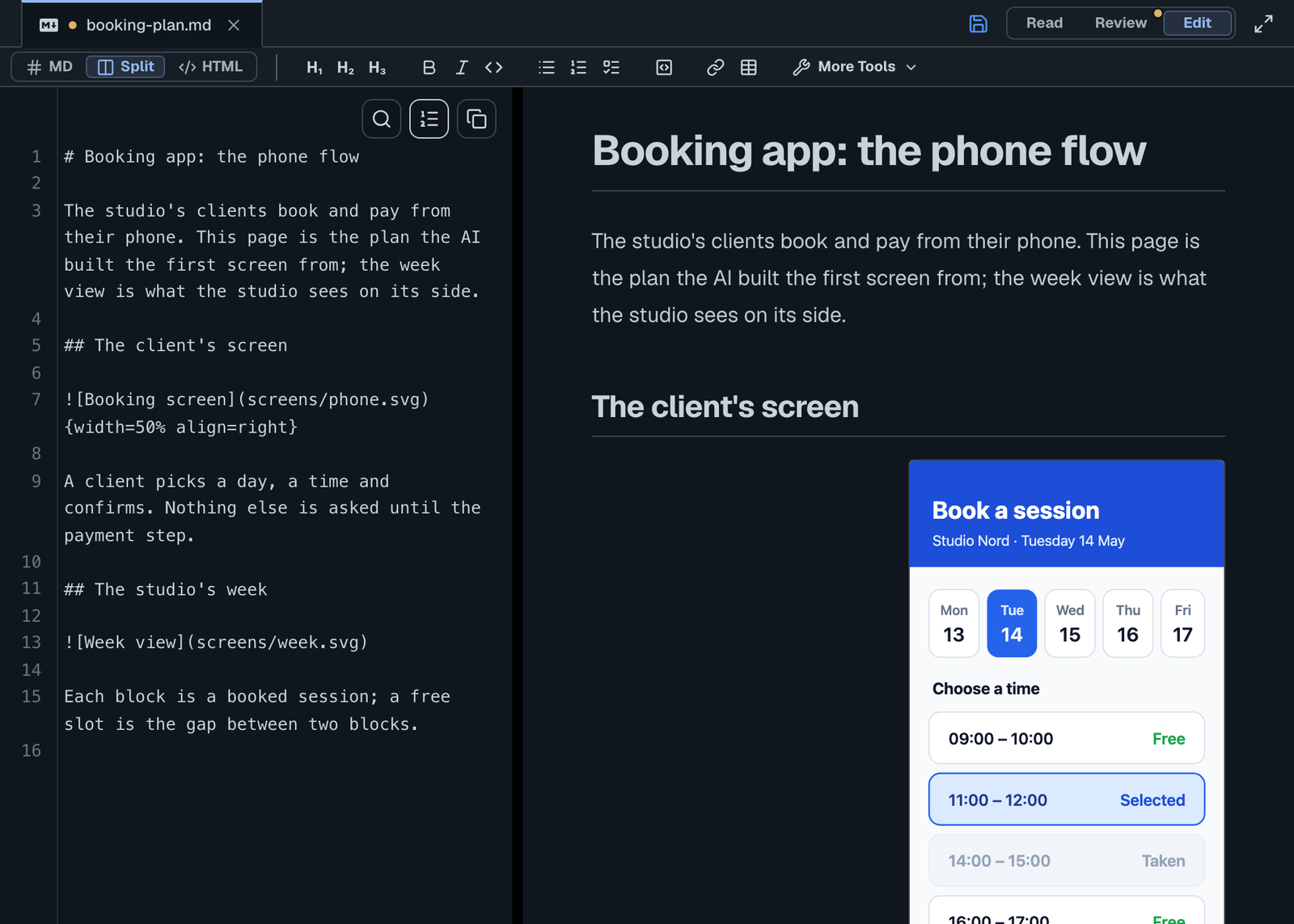
Task: Pick the 09:00 – 10:00 Free slot
Action: coord(1067,738)
